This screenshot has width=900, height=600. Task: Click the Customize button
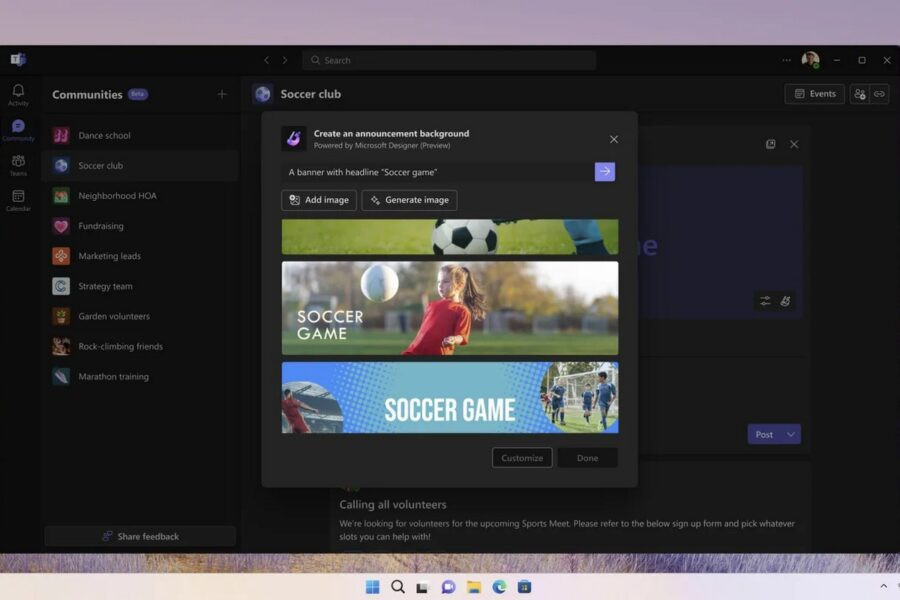click(x=522, y=458)
